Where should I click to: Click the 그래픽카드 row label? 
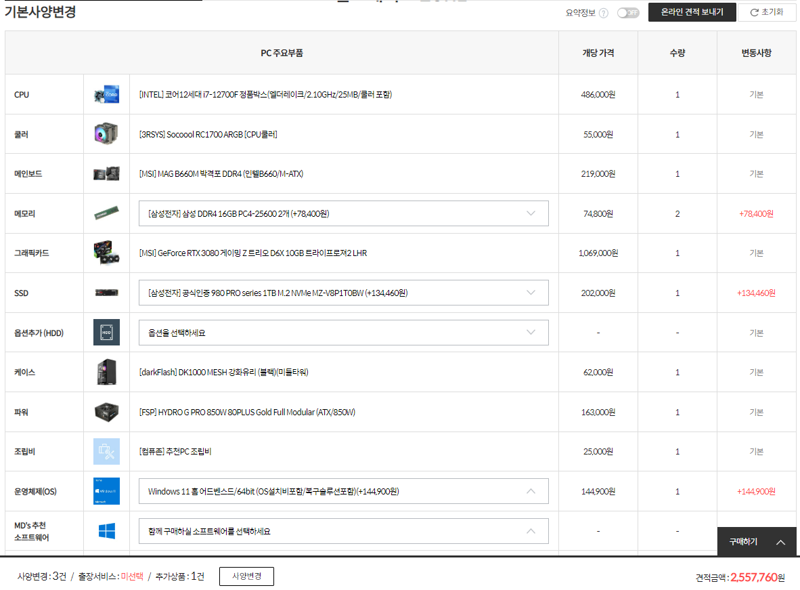(32, 253)
